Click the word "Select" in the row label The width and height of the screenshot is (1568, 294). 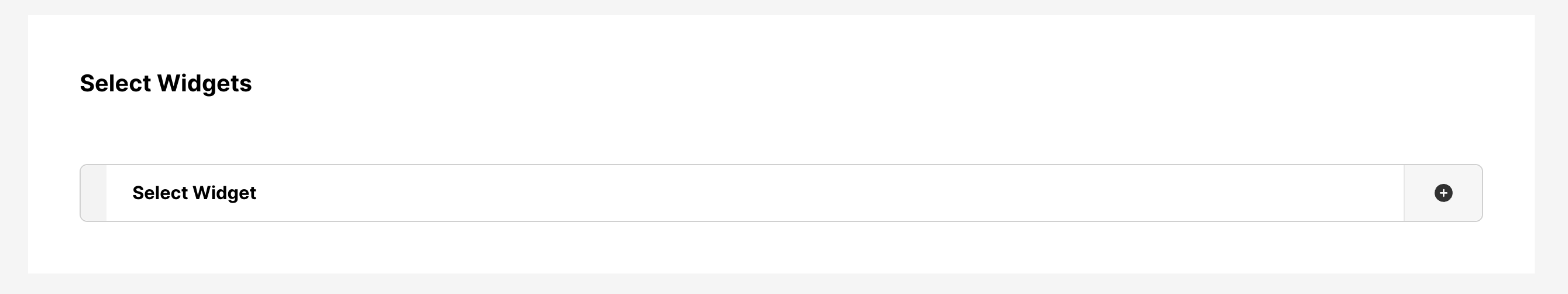(160, 193)
